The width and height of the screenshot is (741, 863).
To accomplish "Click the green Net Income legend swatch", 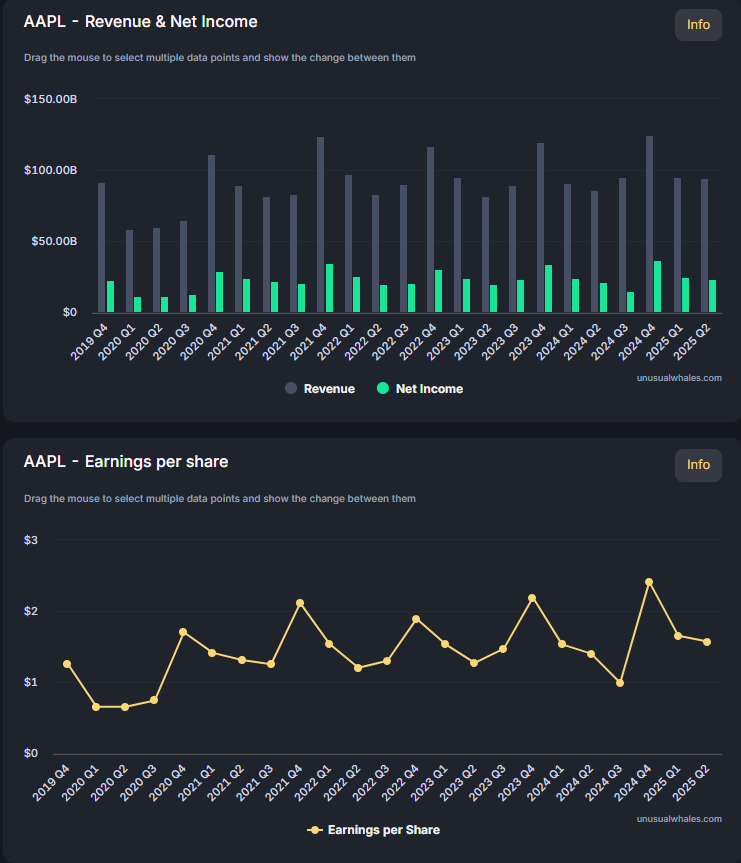I will click(383, 389).
